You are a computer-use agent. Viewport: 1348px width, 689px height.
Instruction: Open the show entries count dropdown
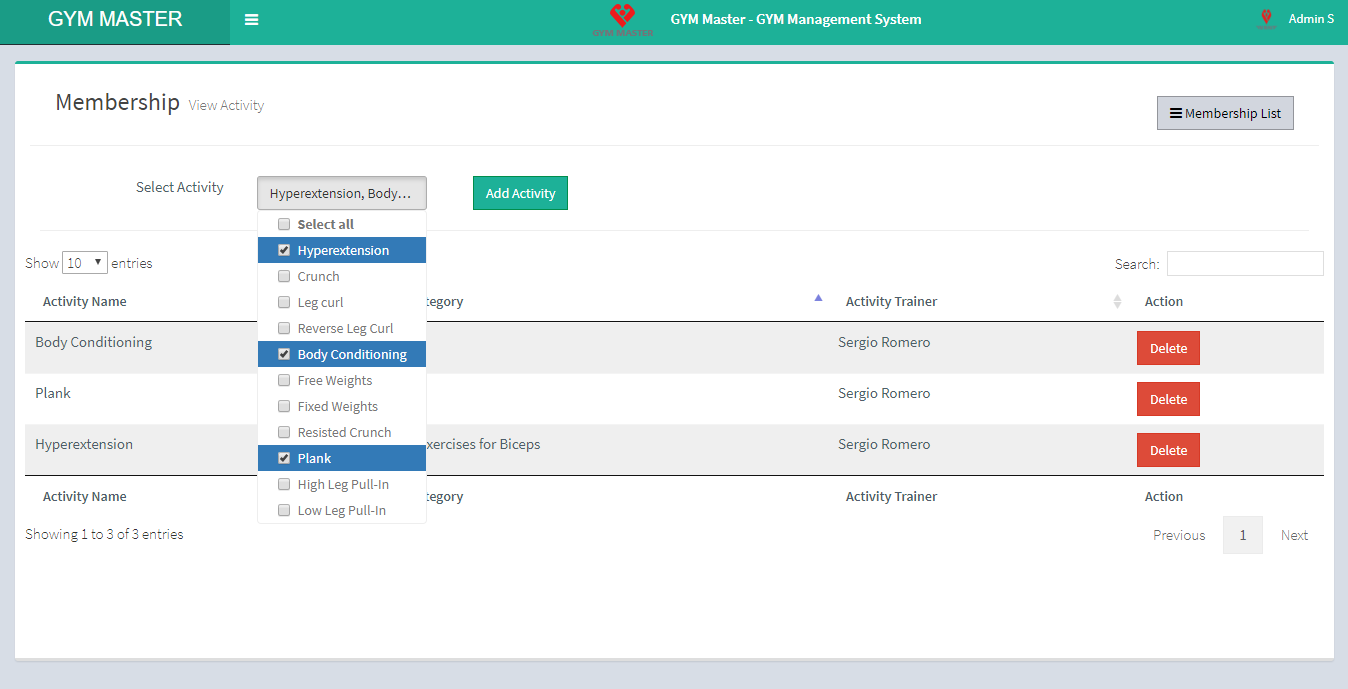pyautogui.click(x=85, y=263)
